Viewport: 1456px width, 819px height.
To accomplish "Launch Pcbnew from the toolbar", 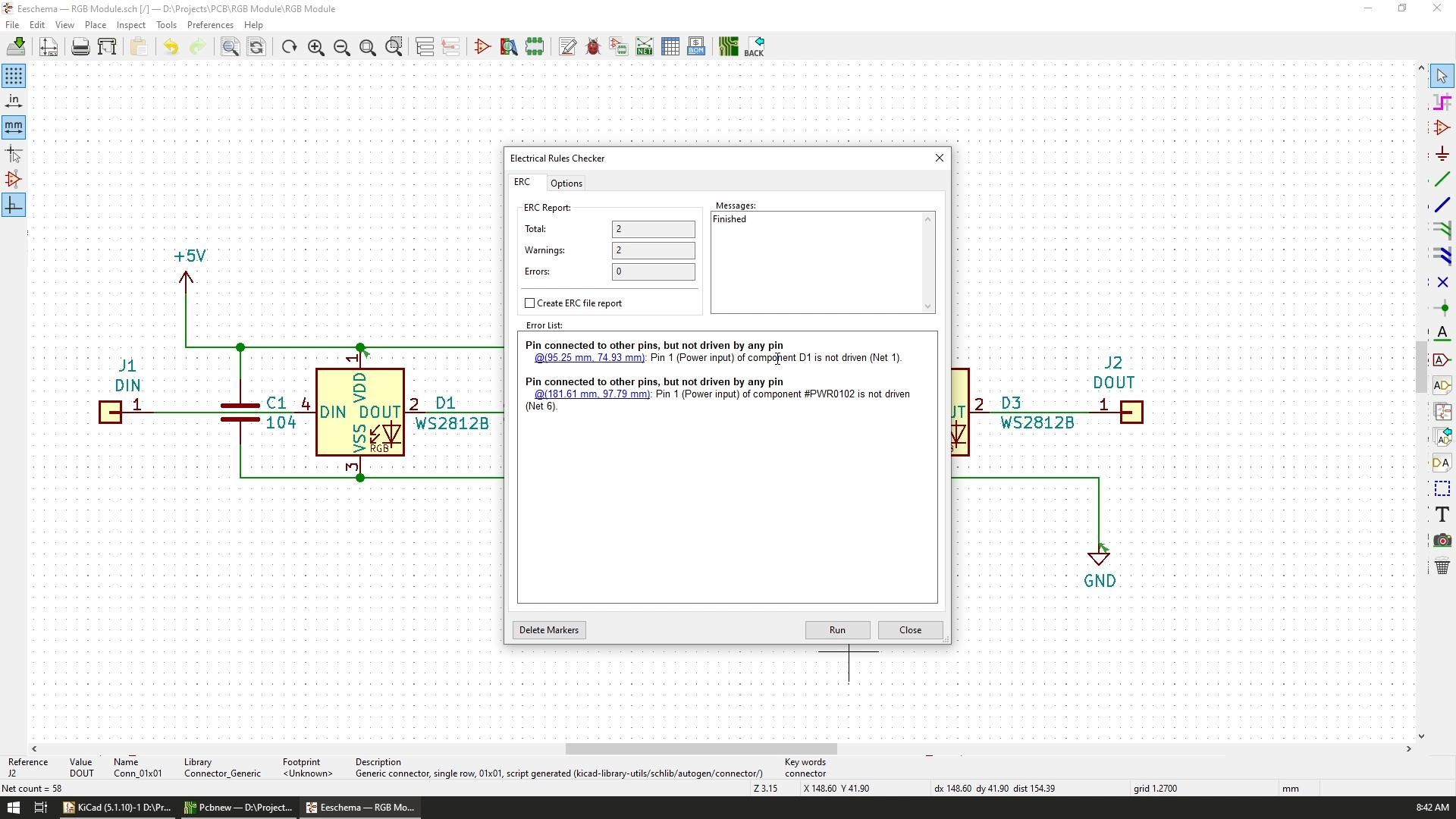I will click(727, 46).
